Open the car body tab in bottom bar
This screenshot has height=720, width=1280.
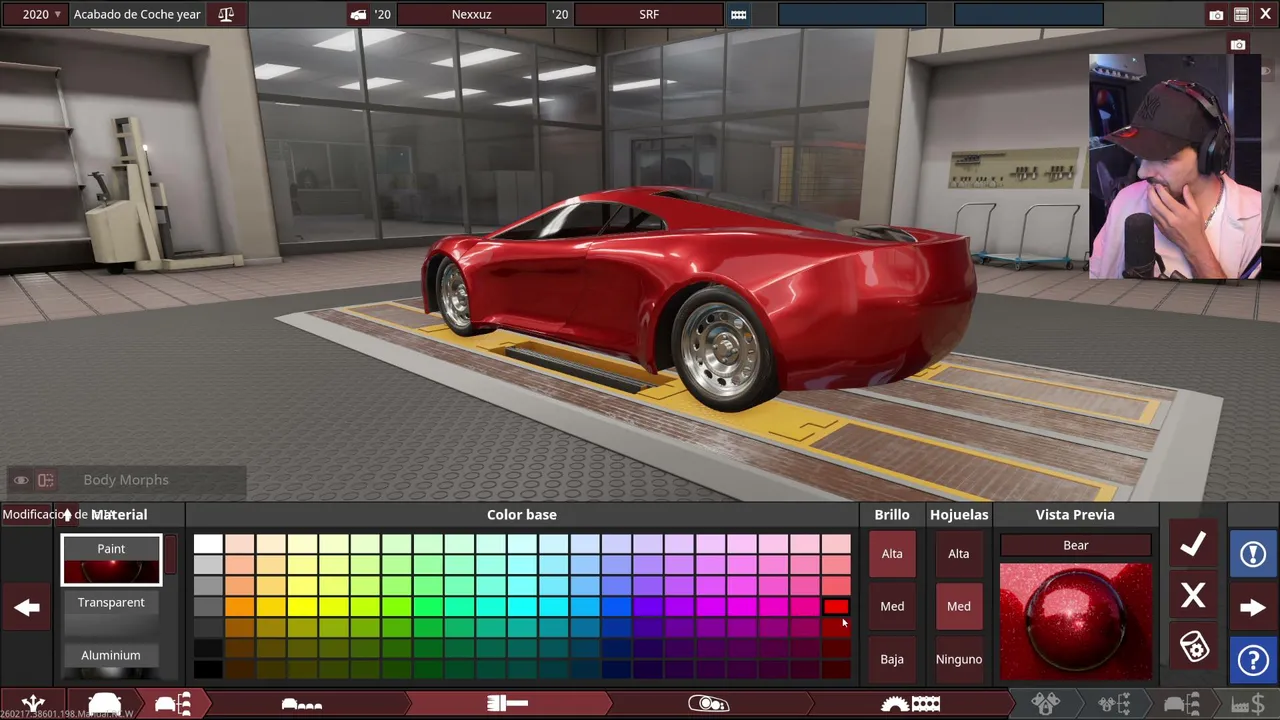(105, 704)
